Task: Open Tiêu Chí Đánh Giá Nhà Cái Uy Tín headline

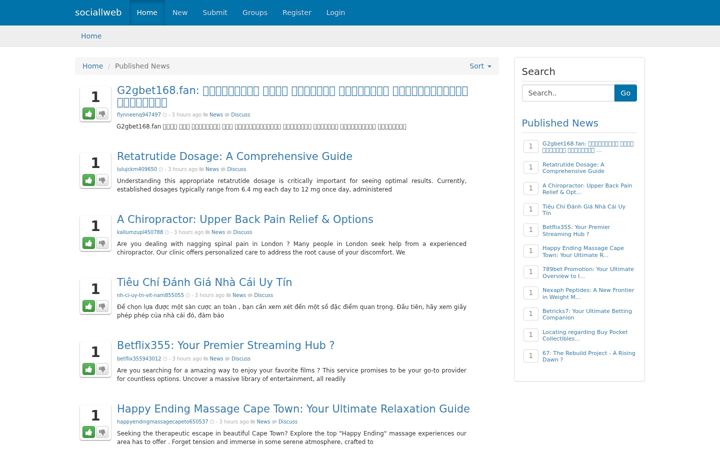Action: coord(204,282)
